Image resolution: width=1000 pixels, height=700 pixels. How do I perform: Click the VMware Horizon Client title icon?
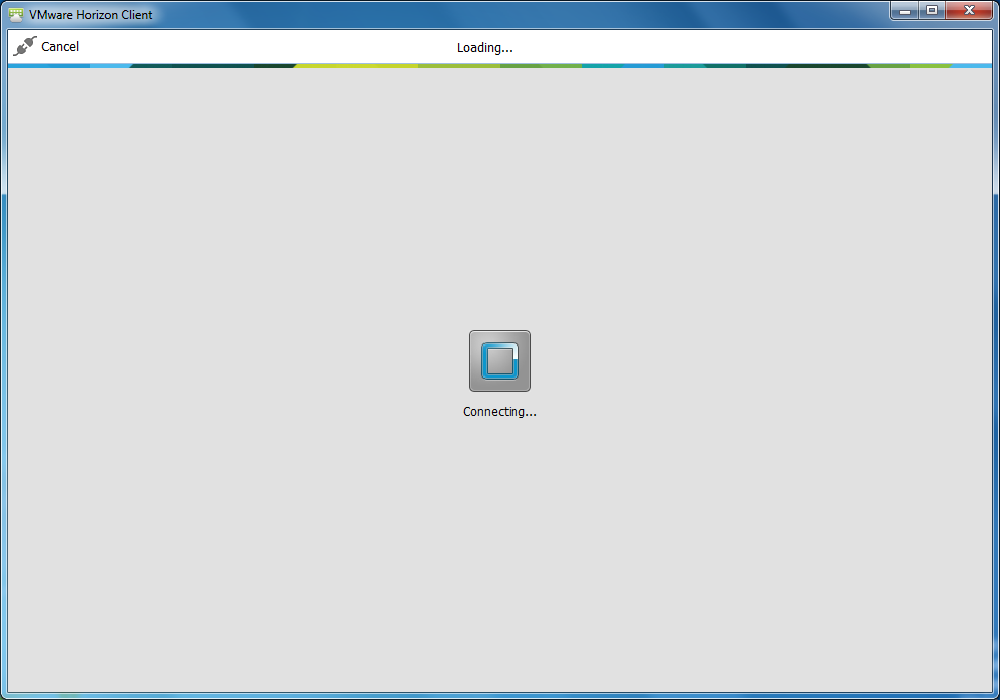(x=16, y=14)
